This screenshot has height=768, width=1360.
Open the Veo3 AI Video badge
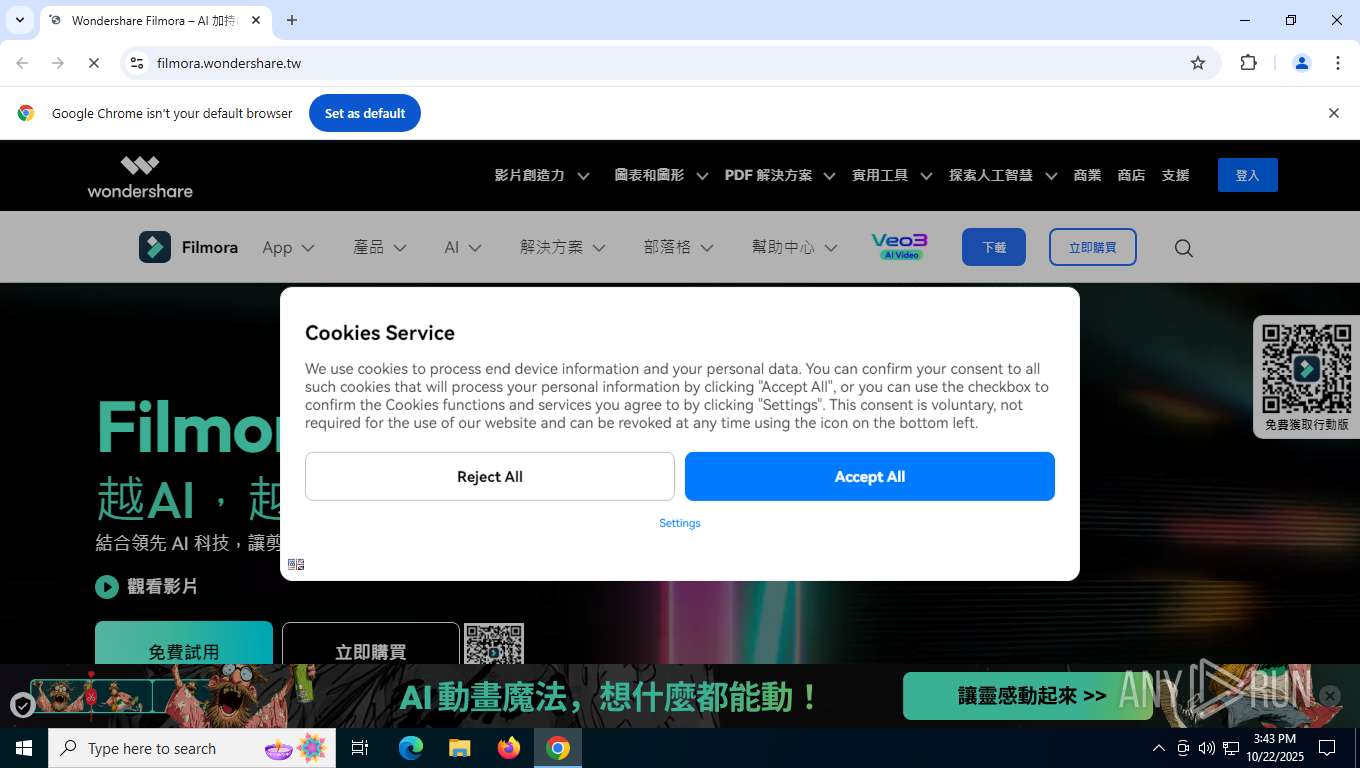tap(899, 247)
